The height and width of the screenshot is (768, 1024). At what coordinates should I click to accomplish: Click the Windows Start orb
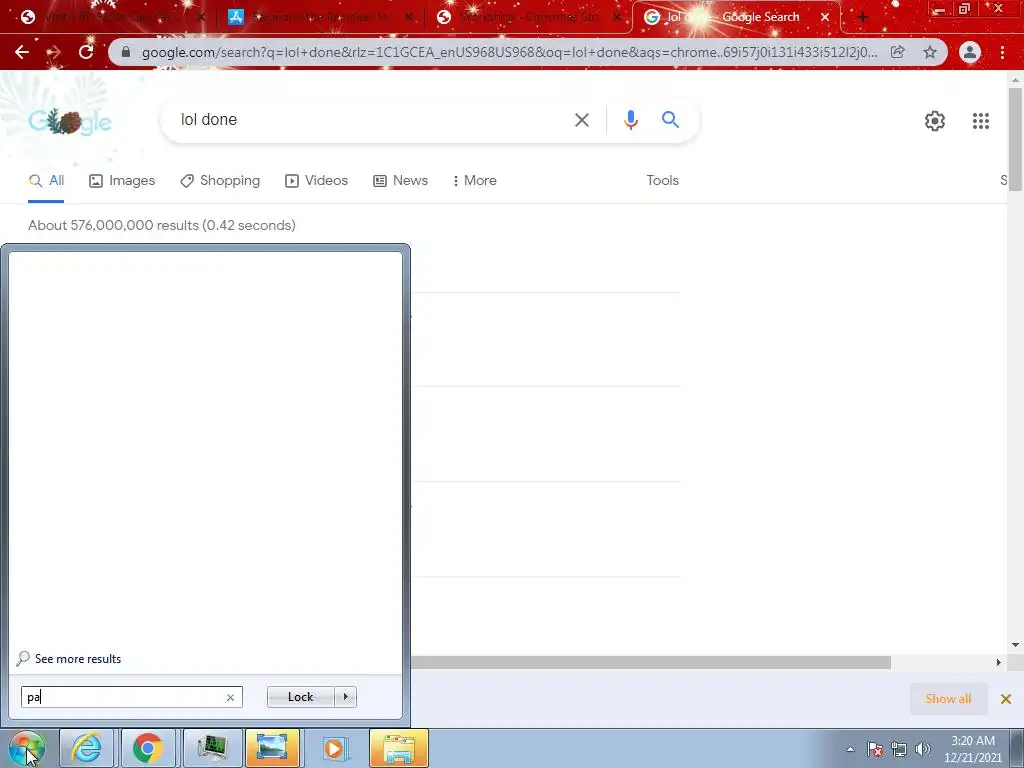point(27,748)
